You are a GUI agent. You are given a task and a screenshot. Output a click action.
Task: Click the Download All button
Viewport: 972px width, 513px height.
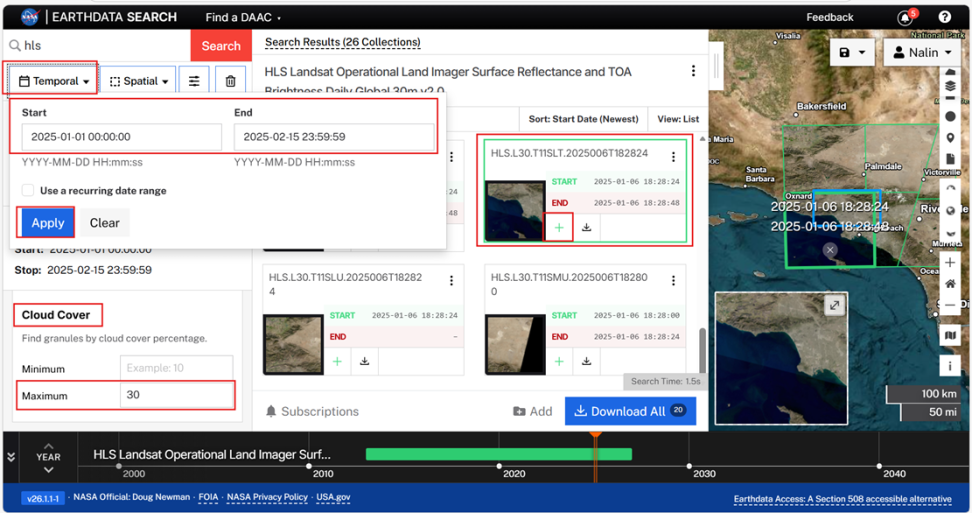click(630, 411)
